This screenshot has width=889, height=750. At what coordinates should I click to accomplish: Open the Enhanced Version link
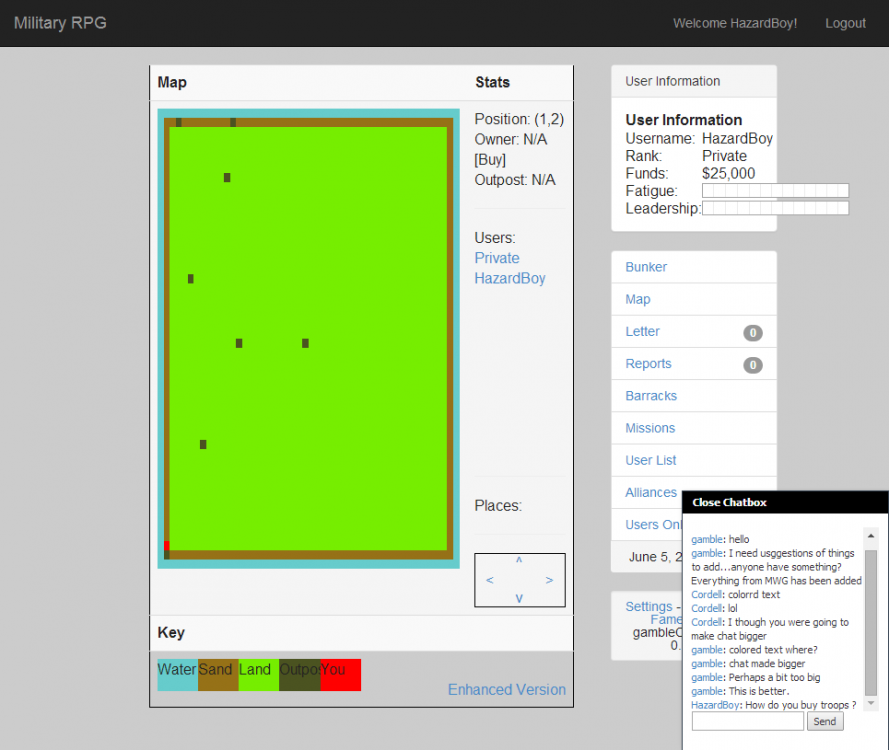point(506,690)
